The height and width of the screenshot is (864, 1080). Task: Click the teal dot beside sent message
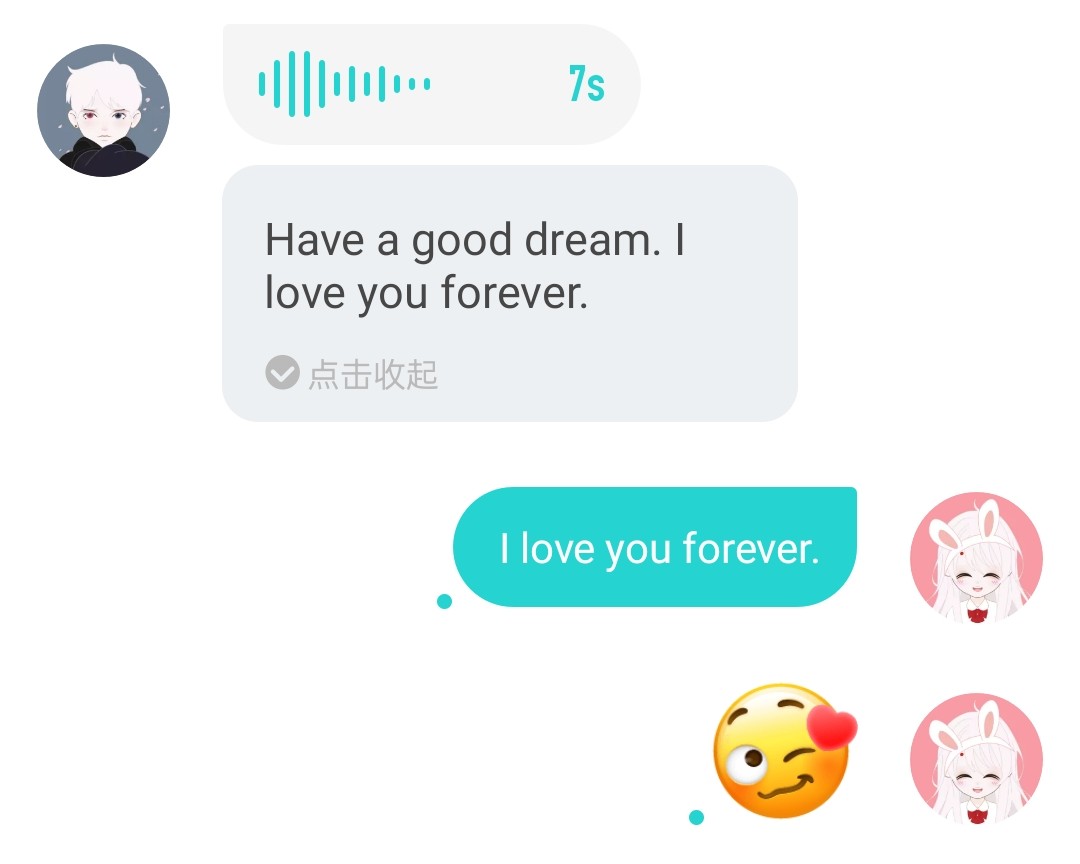click(x=444, y=601)
